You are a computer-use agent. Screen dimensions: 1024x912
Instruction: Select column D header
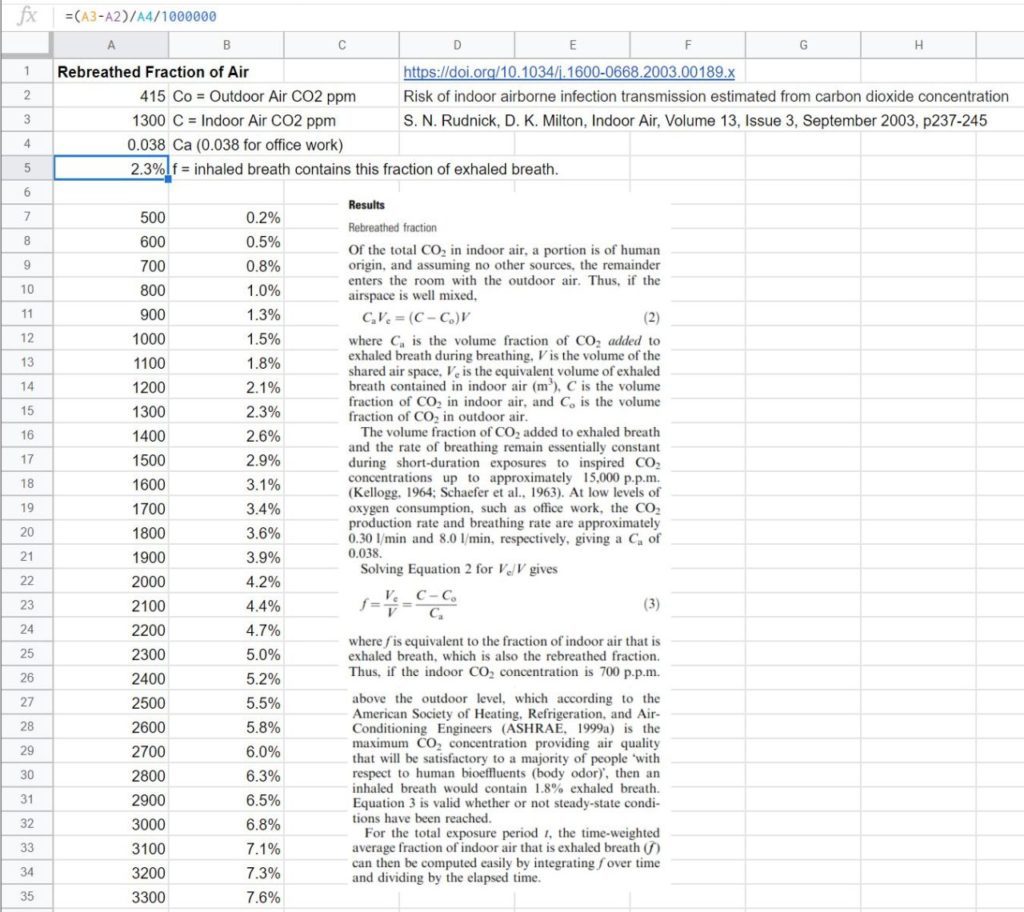pyautogui.click(x=457, y=45)
